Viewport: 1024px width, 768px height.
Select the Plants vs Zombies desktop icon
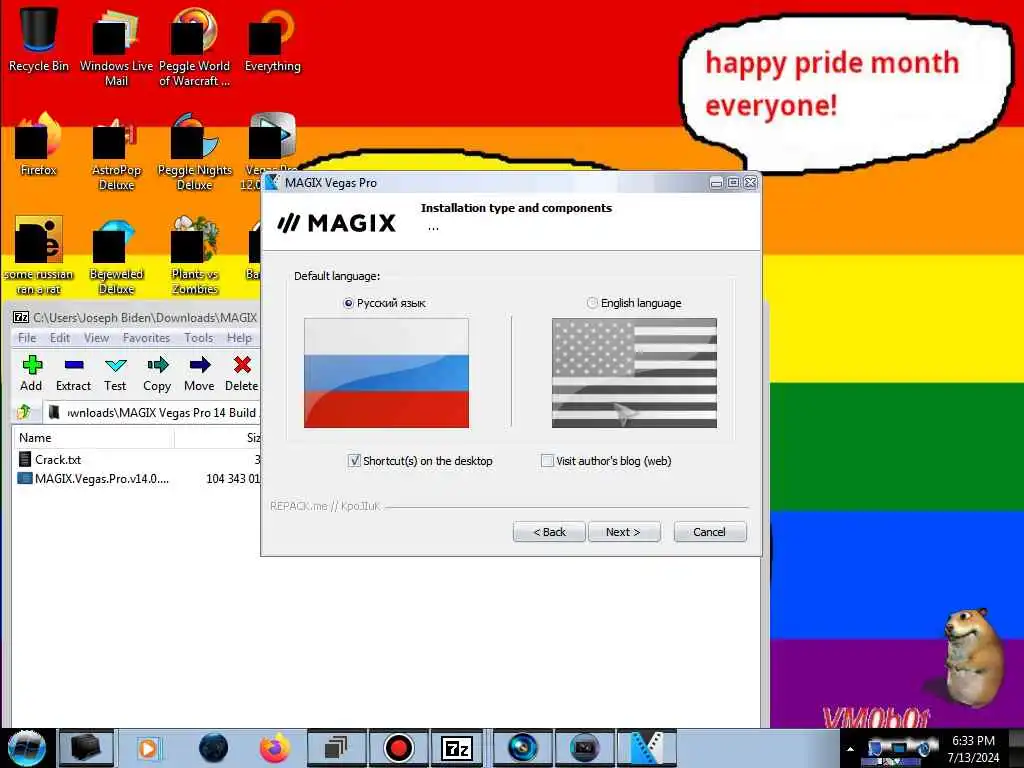195,256
